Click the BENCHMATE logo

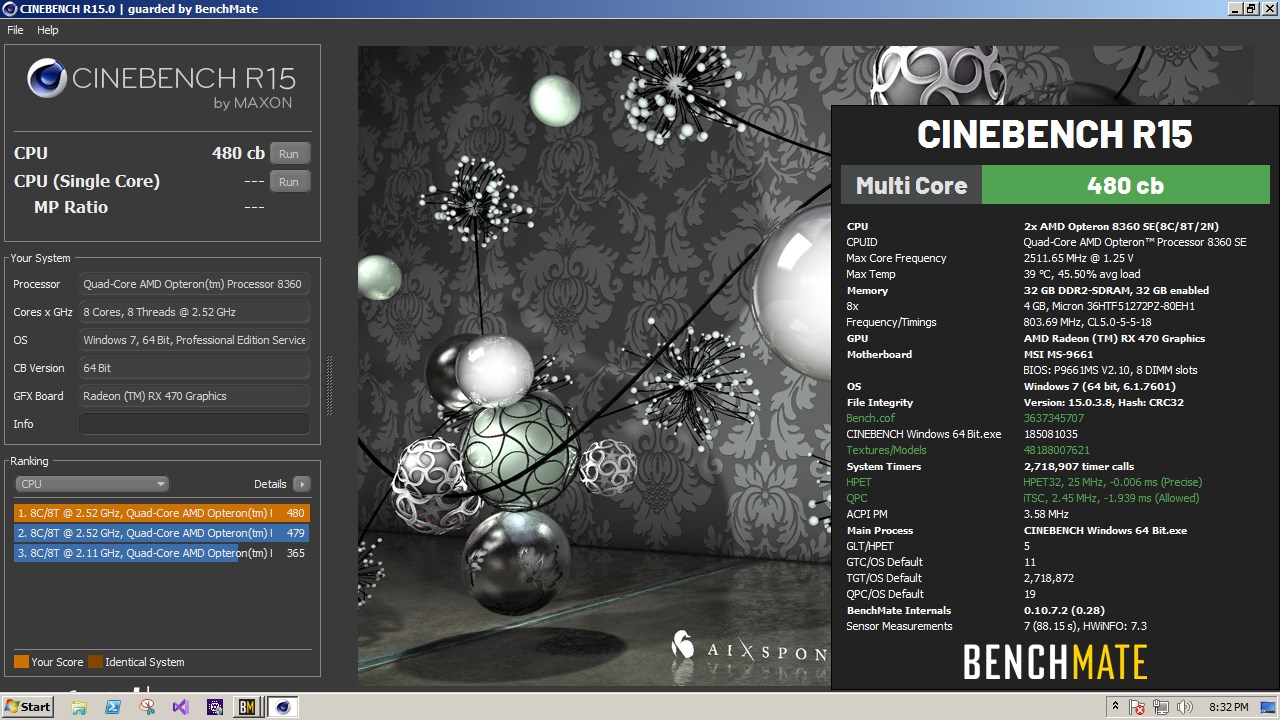(1055, 663)
